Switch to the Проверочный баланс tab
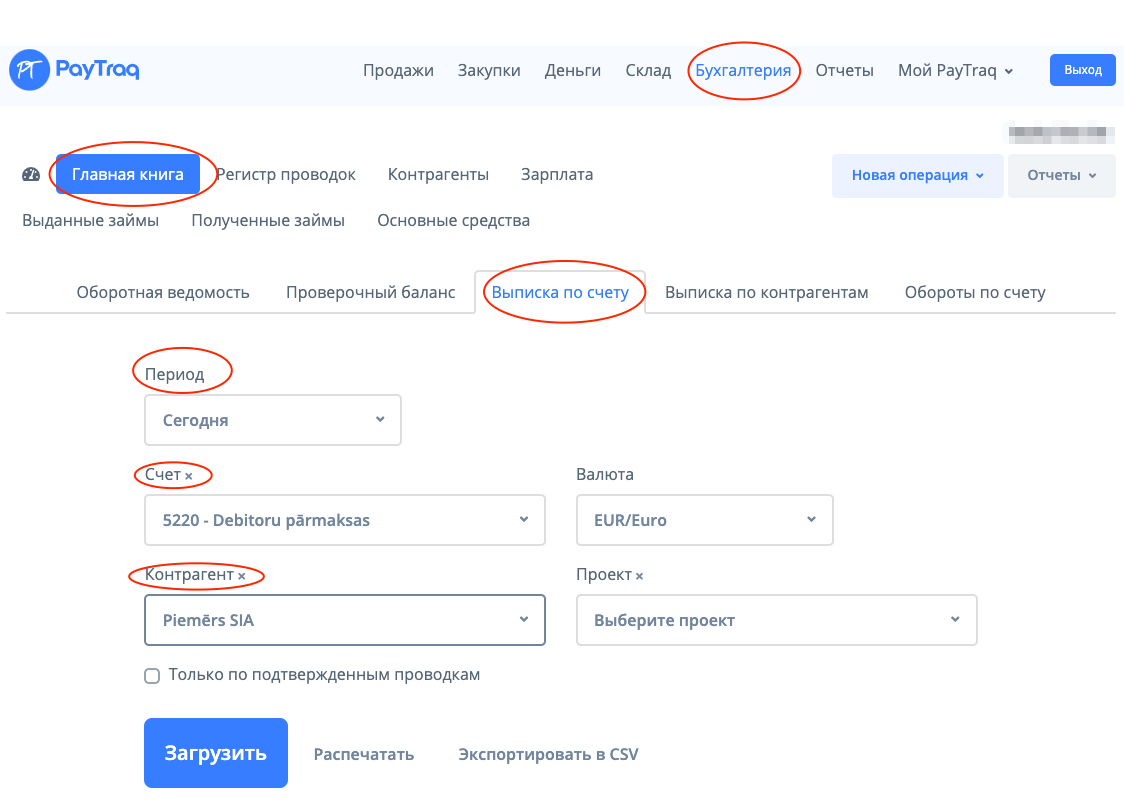1124x802 pixels. [x=370, y=293]
